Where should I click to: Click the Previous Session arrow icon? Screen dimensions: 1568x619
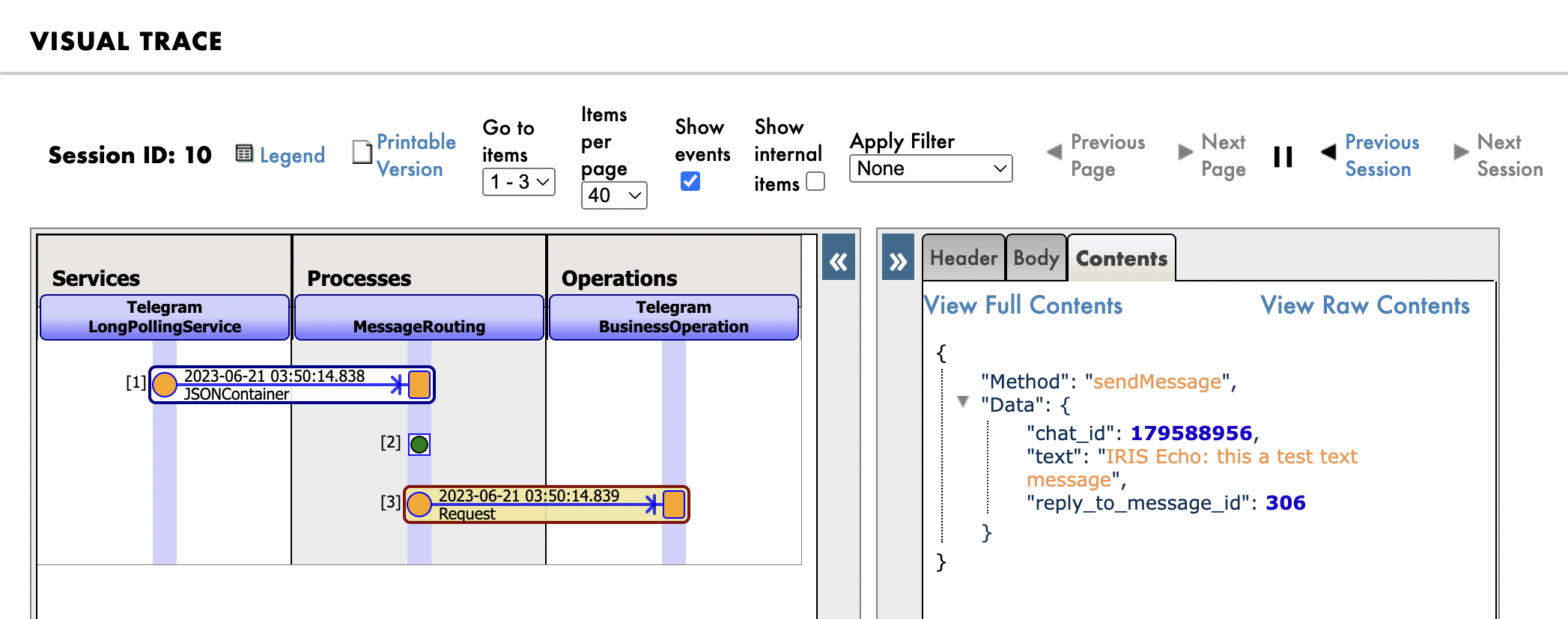[x=1328, y=152]
